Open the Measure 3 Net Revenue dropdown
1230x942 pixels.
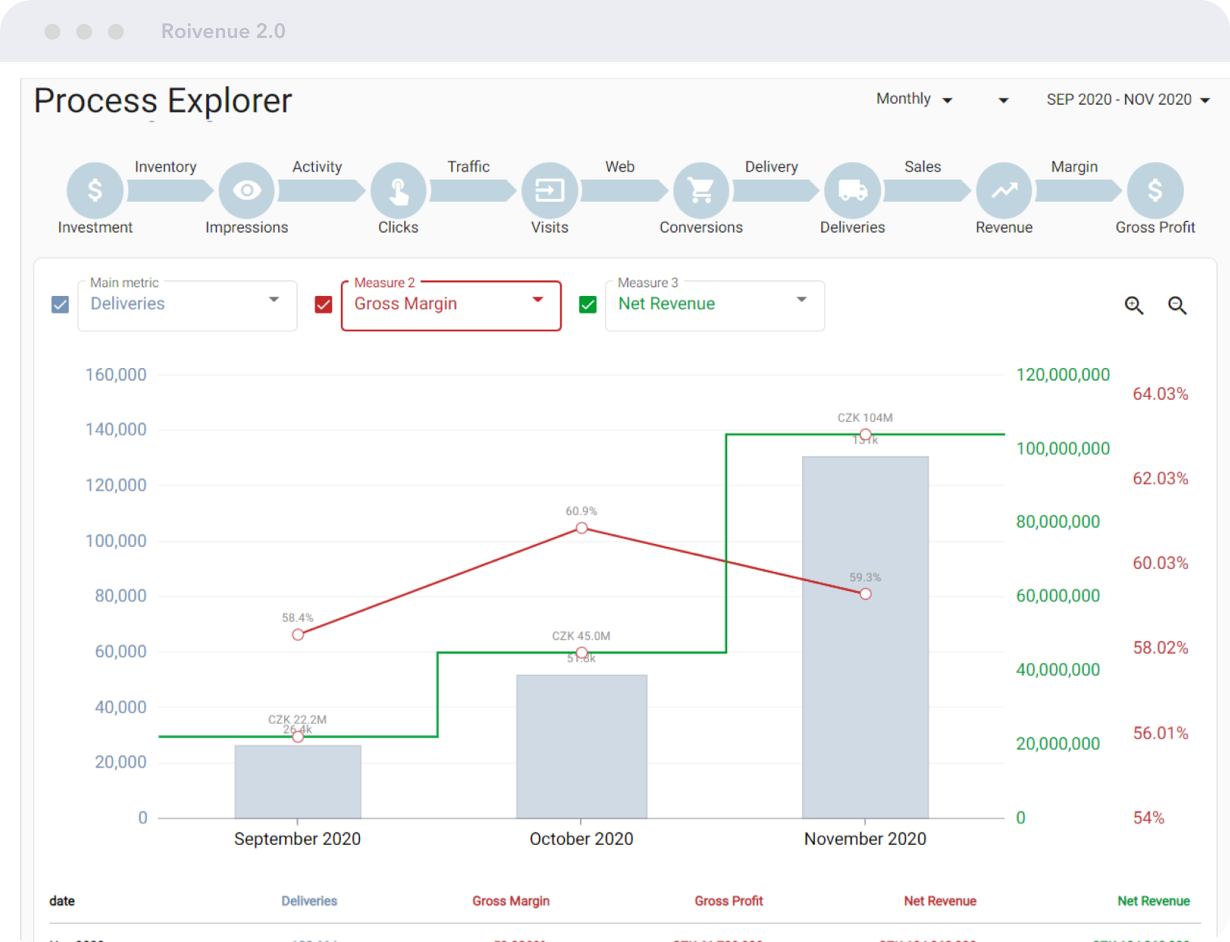[715, 305]
